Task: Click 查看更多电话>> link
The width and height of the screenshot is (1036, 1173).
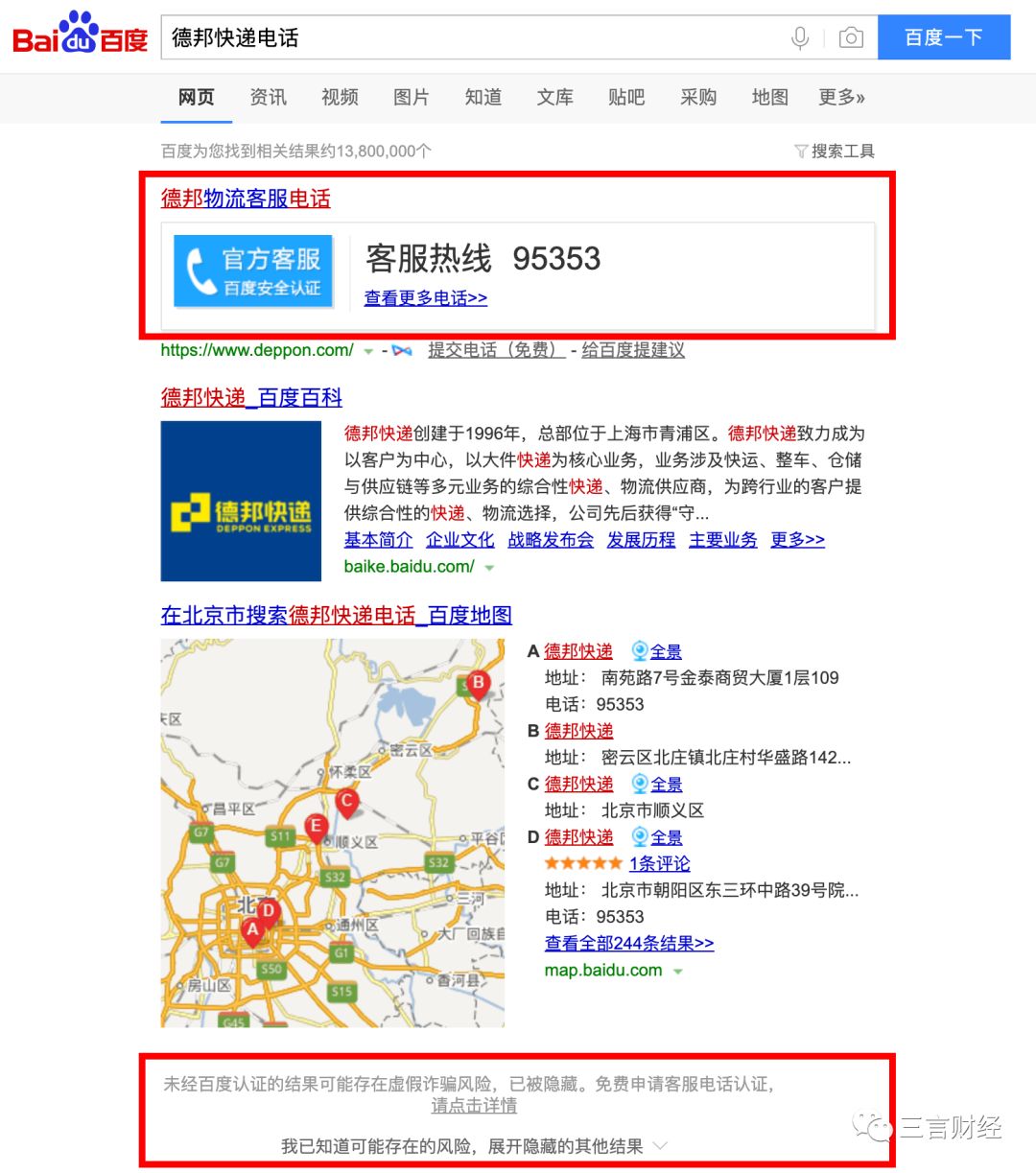Action: (x=426, y=298)
